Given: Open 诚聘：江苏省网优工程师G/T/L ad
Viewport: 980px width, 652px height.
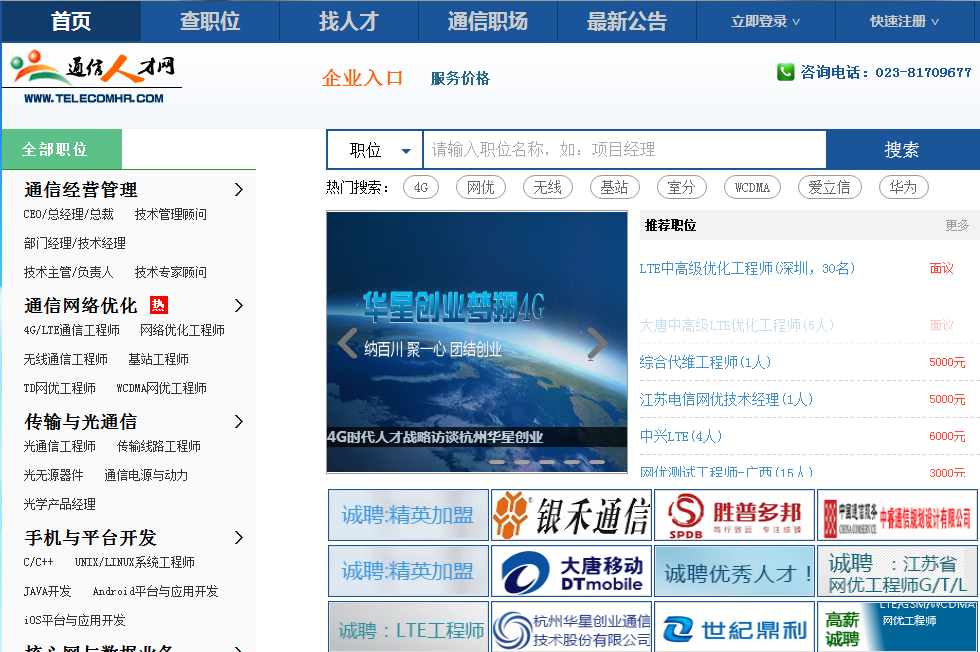Looking at the screenshot, I should coord(898,571).
